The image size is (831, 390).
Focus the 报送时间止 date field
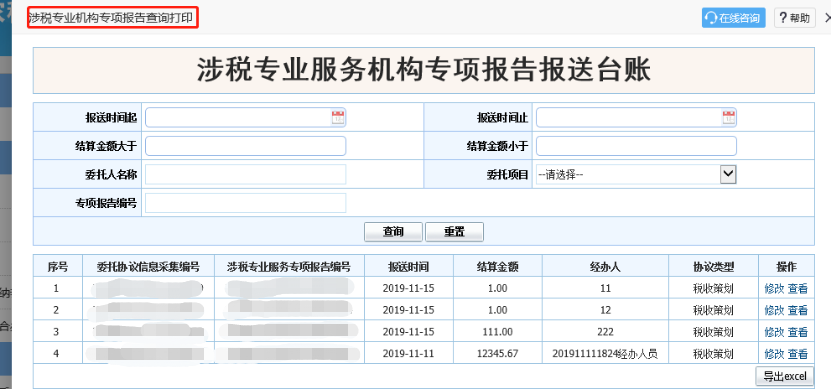tap(636, 118)
